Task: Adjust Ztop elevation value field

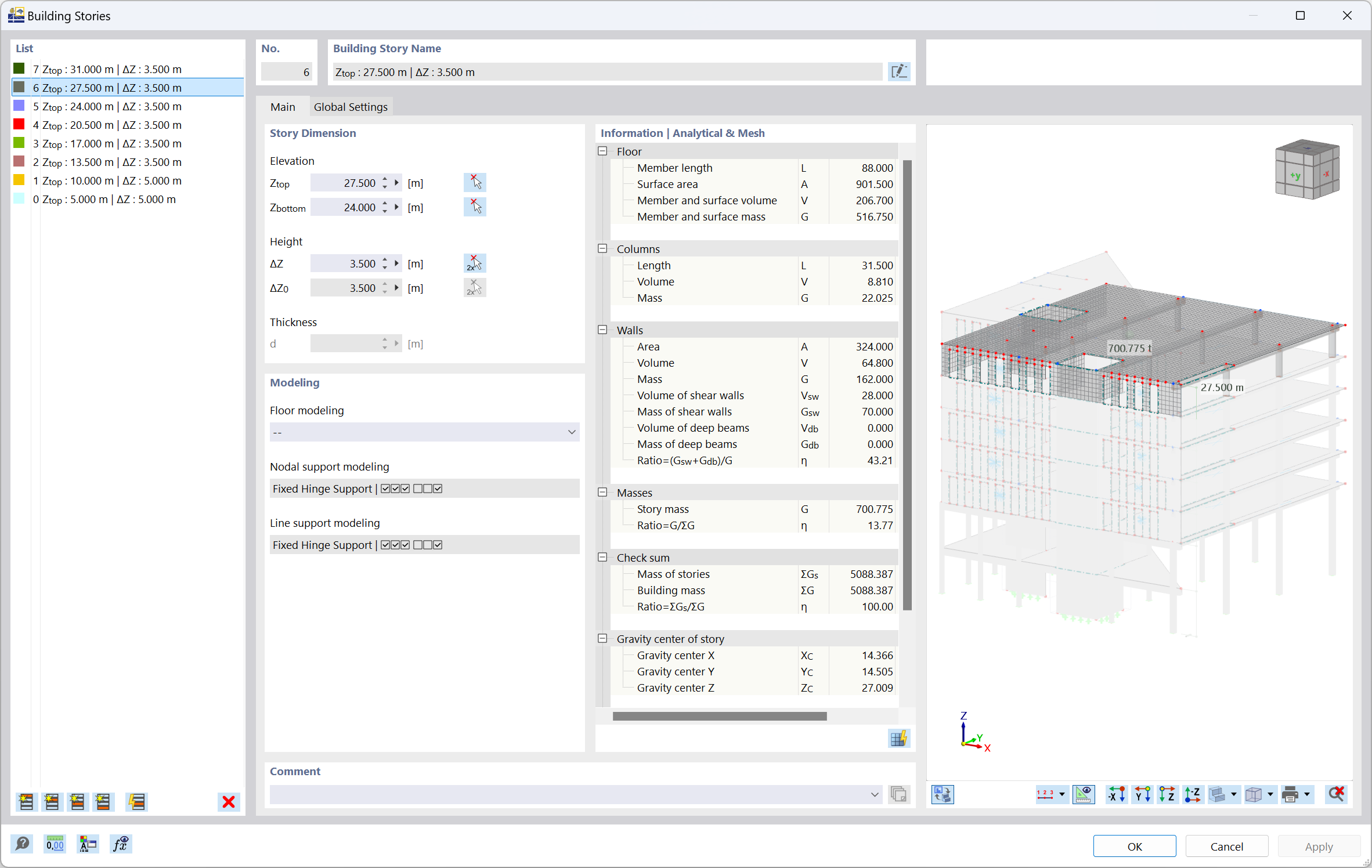Action: 349,182
